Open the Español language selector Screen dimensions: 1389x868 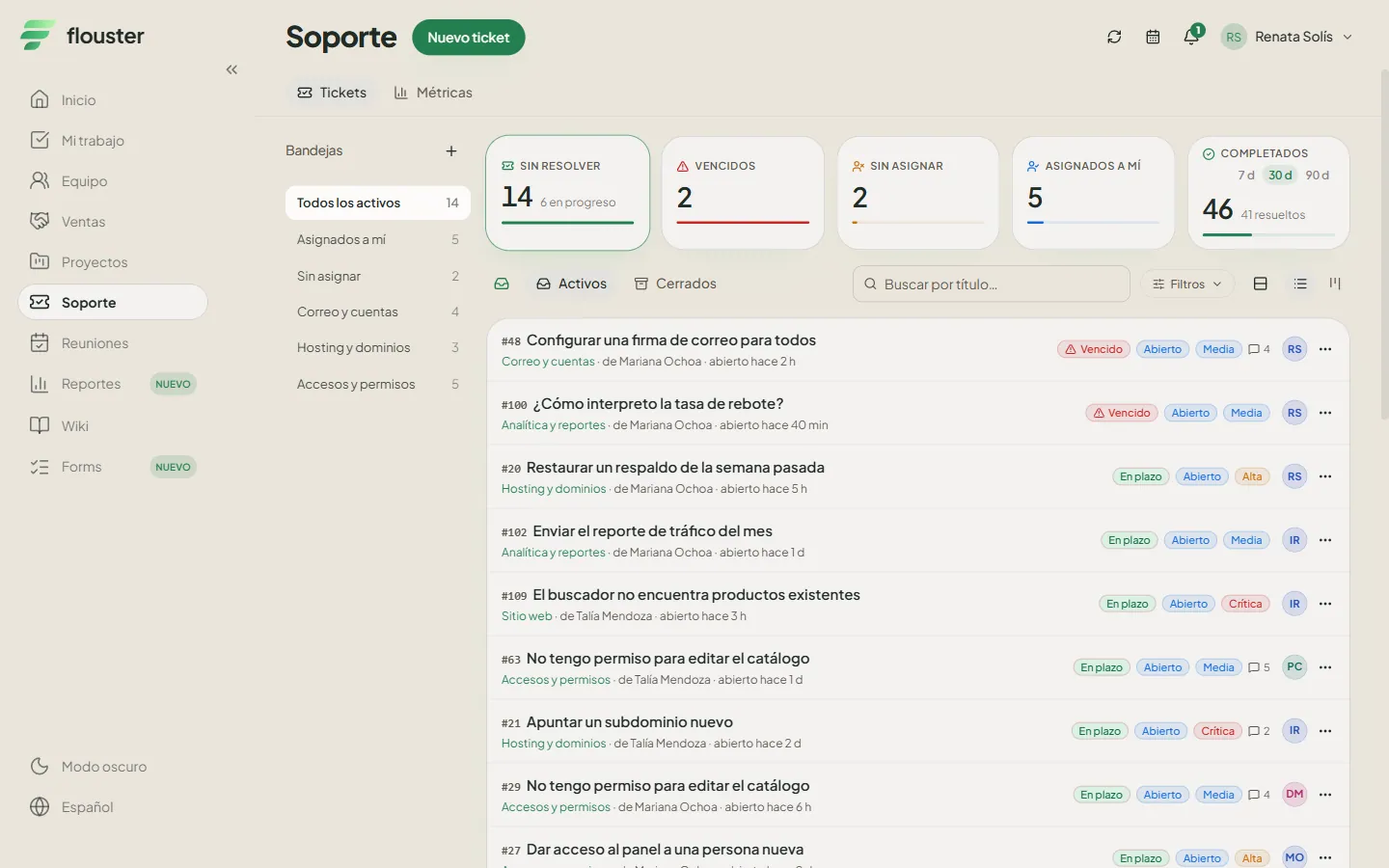(x=72, y=807)
